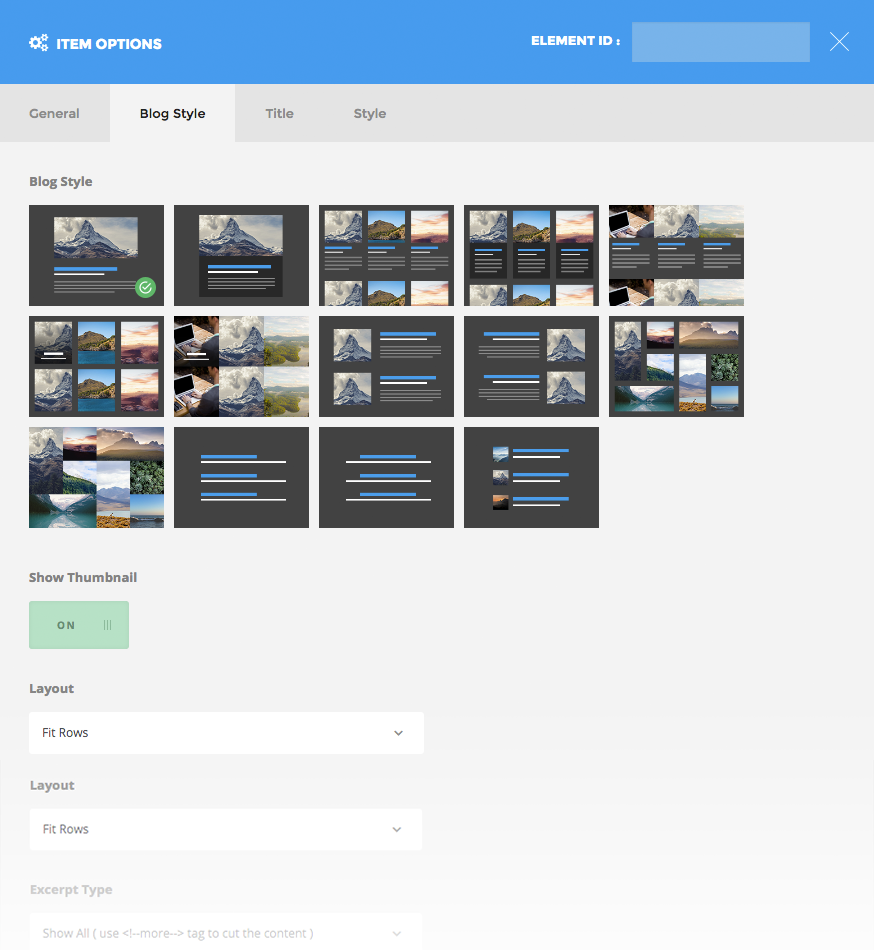Switch to the General tab
874x950 pixels.
click(x=54, y=113)
